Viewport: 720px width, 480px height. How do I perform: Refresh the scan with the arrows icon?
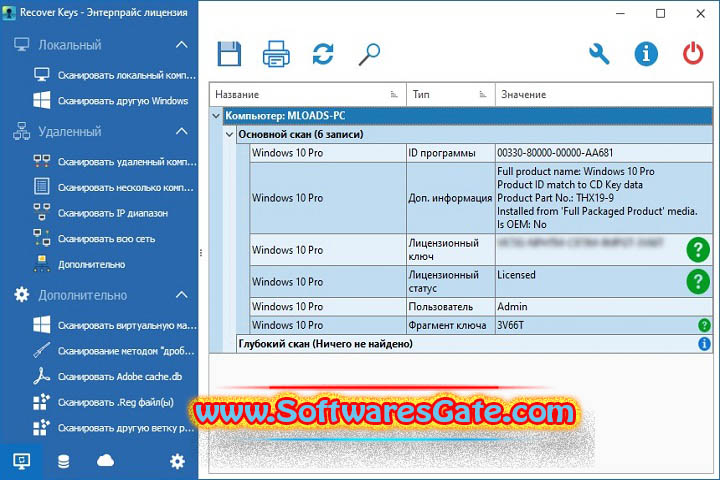(x=323, y=54)
